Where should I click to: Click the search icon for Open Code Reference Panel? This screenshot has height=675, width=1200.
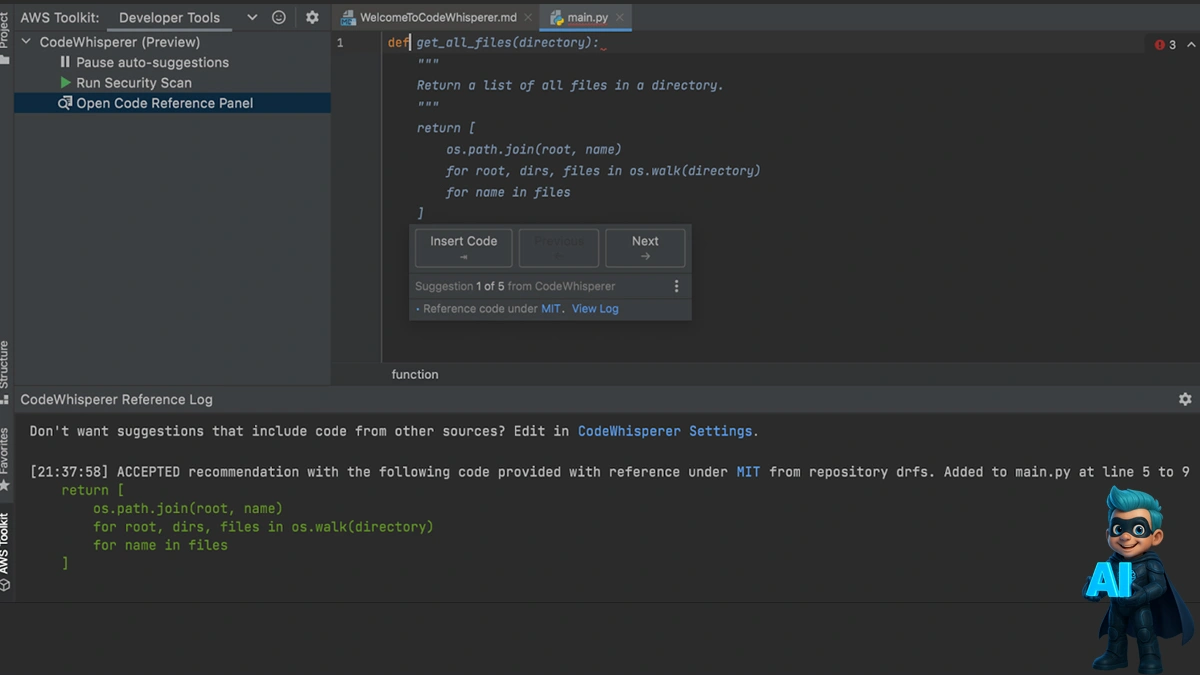[65, 103]
